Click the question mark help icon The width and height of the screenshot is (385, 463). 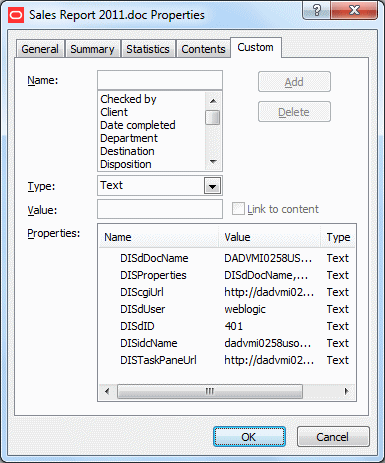tap(317, 10)
